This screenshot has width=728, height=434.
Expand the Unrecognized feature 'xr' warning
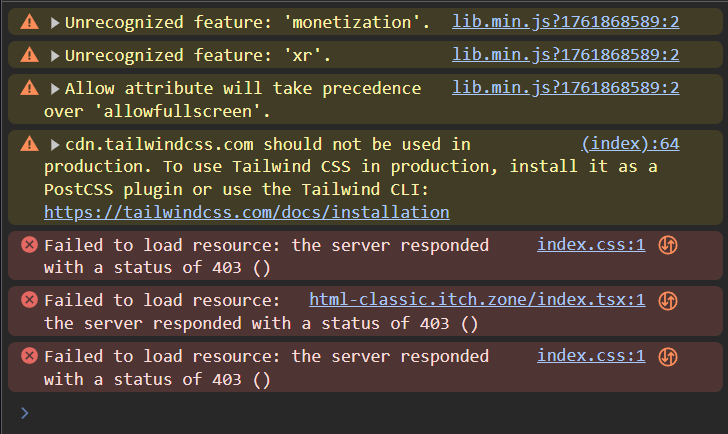[55, 55]
